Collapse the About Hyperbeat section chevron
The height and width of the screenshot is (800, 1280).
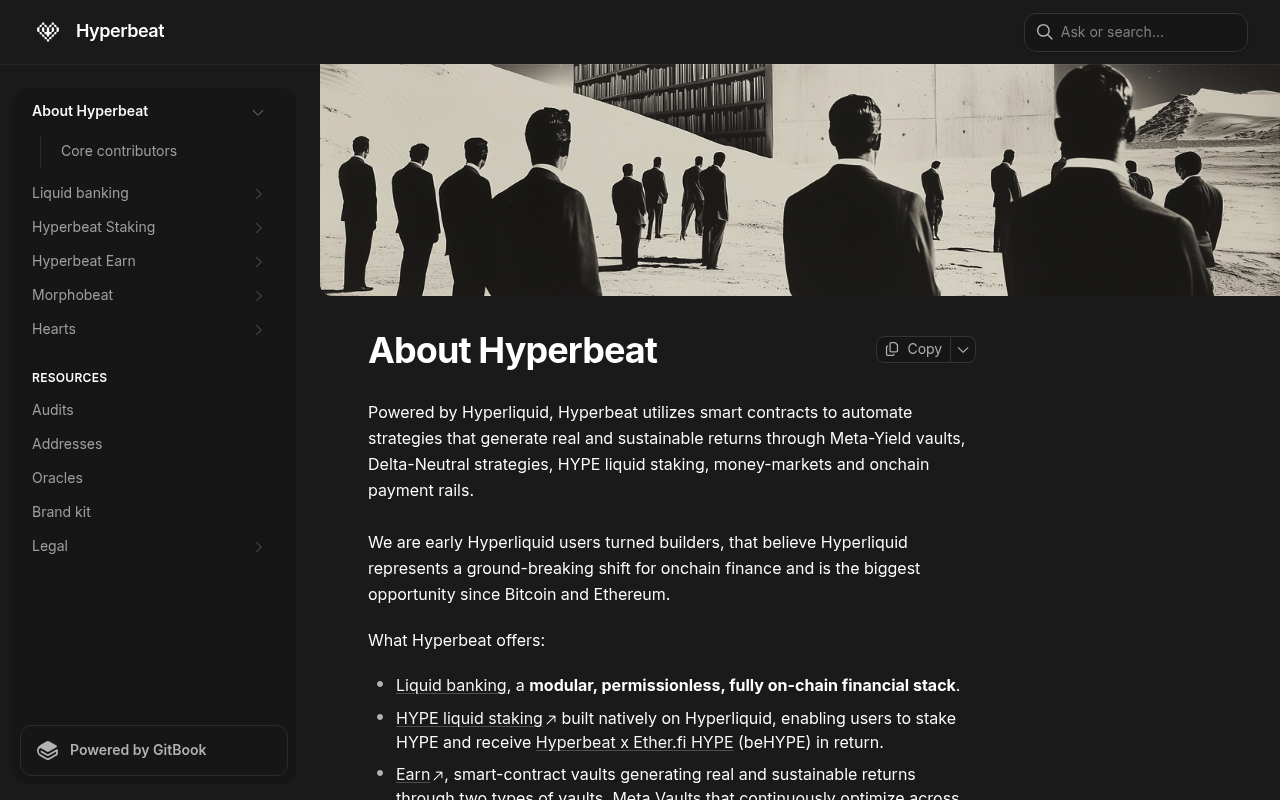(x=258, y=112)
